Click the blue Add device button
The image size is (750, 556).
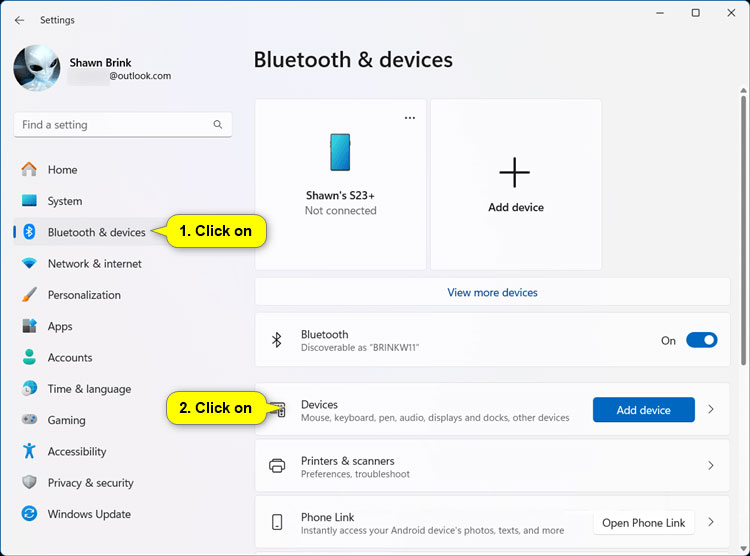644,410
